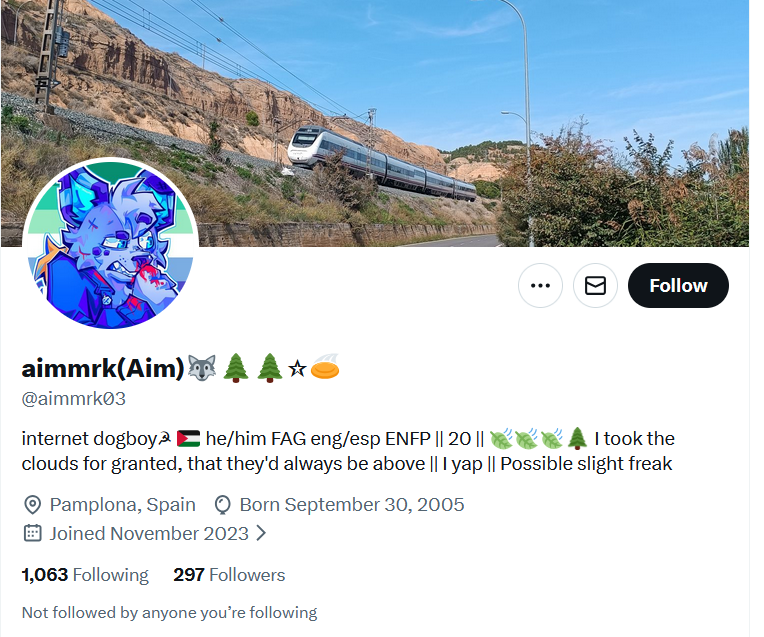Click the location pin icon
Screen dimensions: 764x637
(x=32, y=505)
